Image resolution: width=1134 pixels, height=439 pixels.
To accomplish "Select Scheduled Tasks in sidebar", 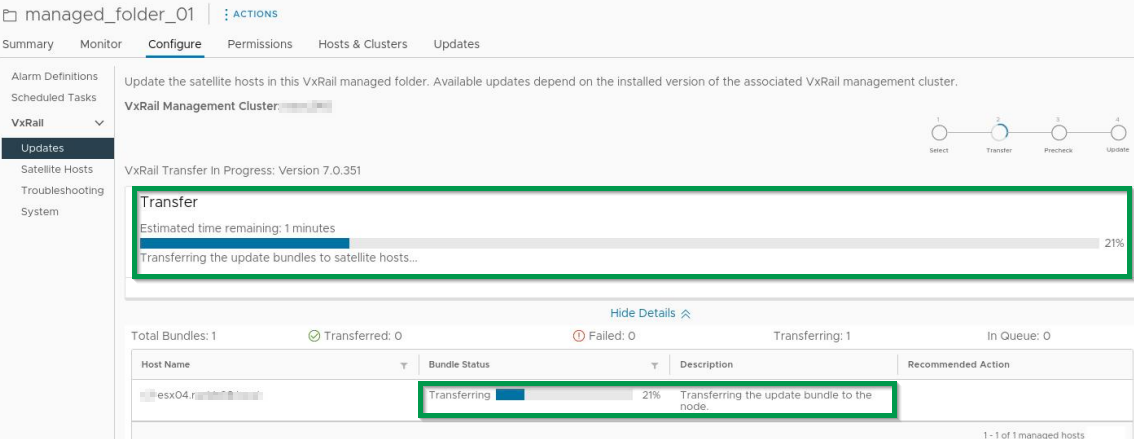I will pyautogui.click(x=54, y=97).
